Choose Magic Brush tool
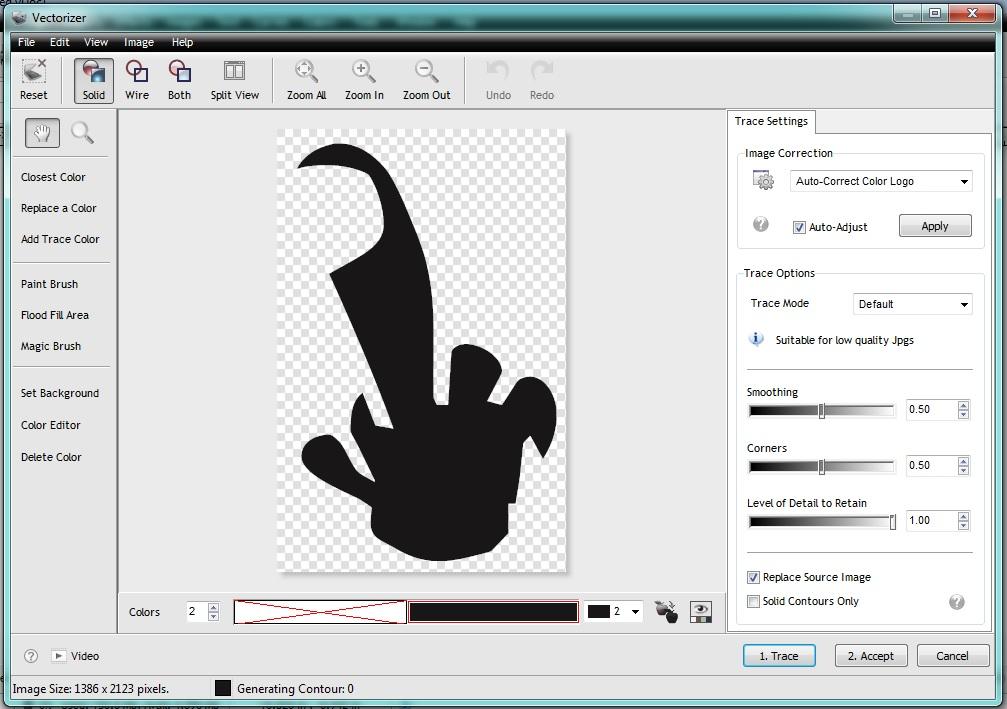 coord(51,346)
